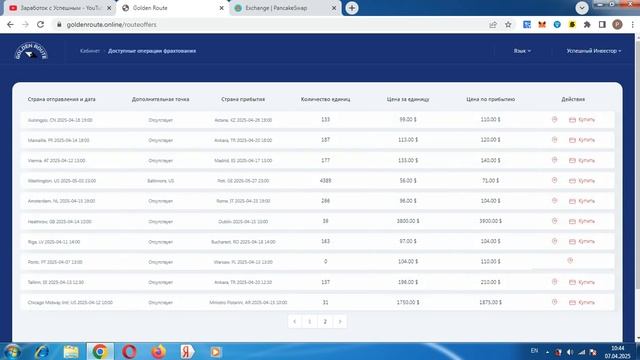Click the map pin icon in Riga row

tap(554, 241)
